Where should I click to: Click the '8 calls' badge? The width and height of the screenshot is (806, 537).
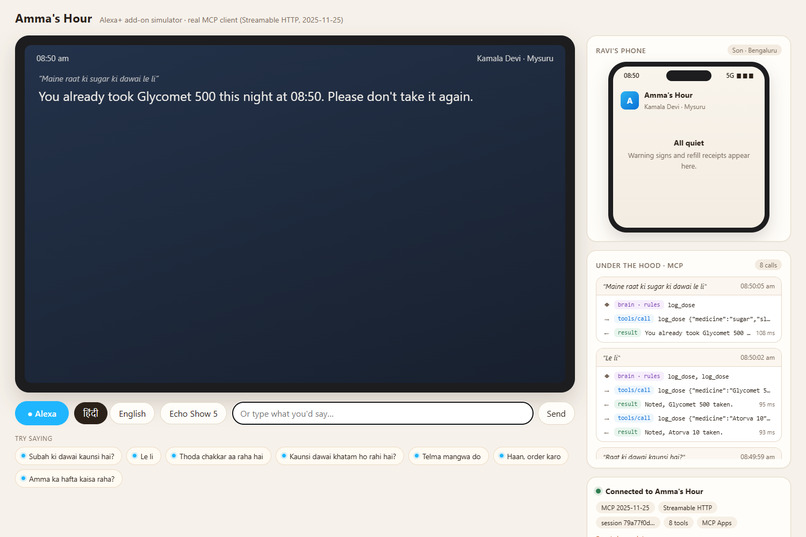768,265
